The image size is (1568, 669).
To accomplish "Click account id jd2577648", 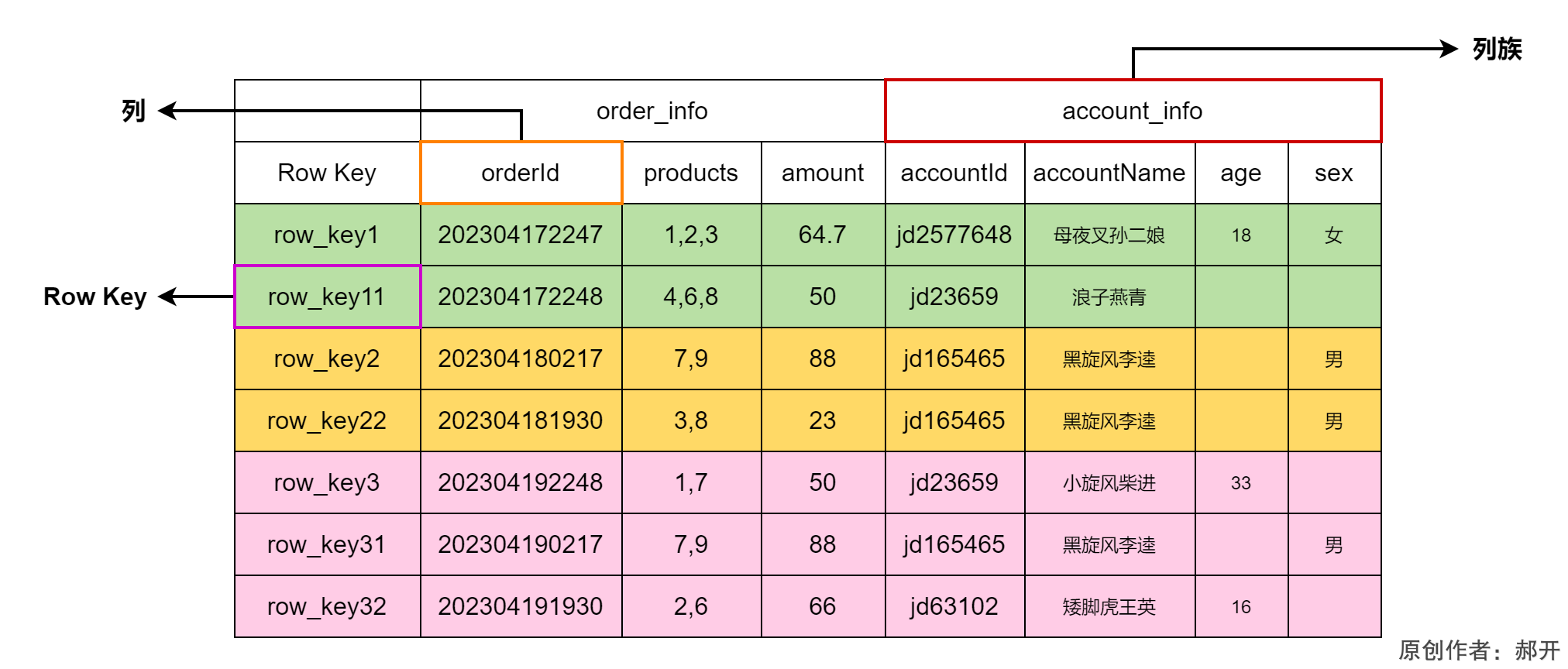I will click(954, 235).
